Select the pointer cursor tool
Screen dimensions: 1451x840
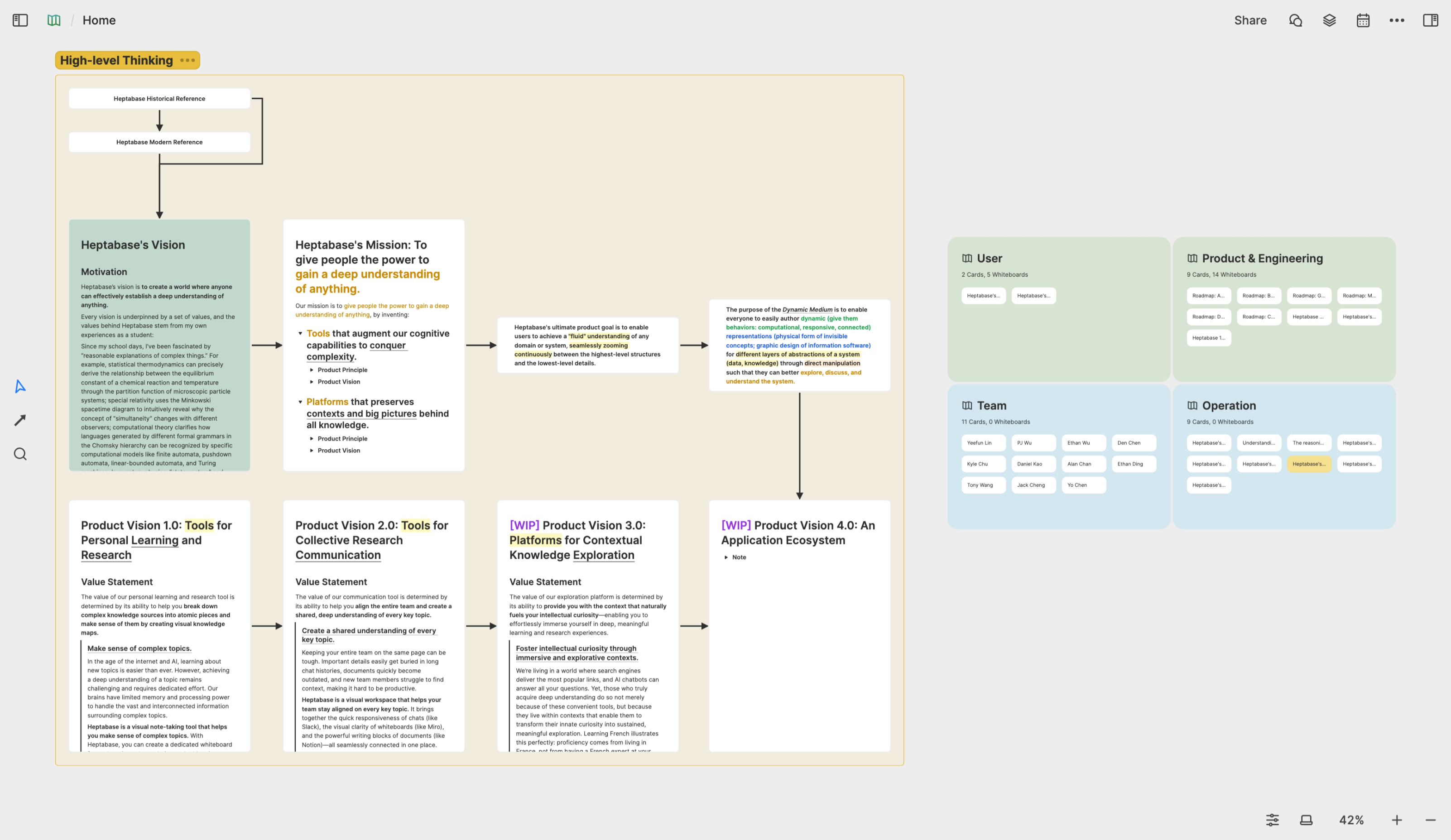[x=20, y=386]
